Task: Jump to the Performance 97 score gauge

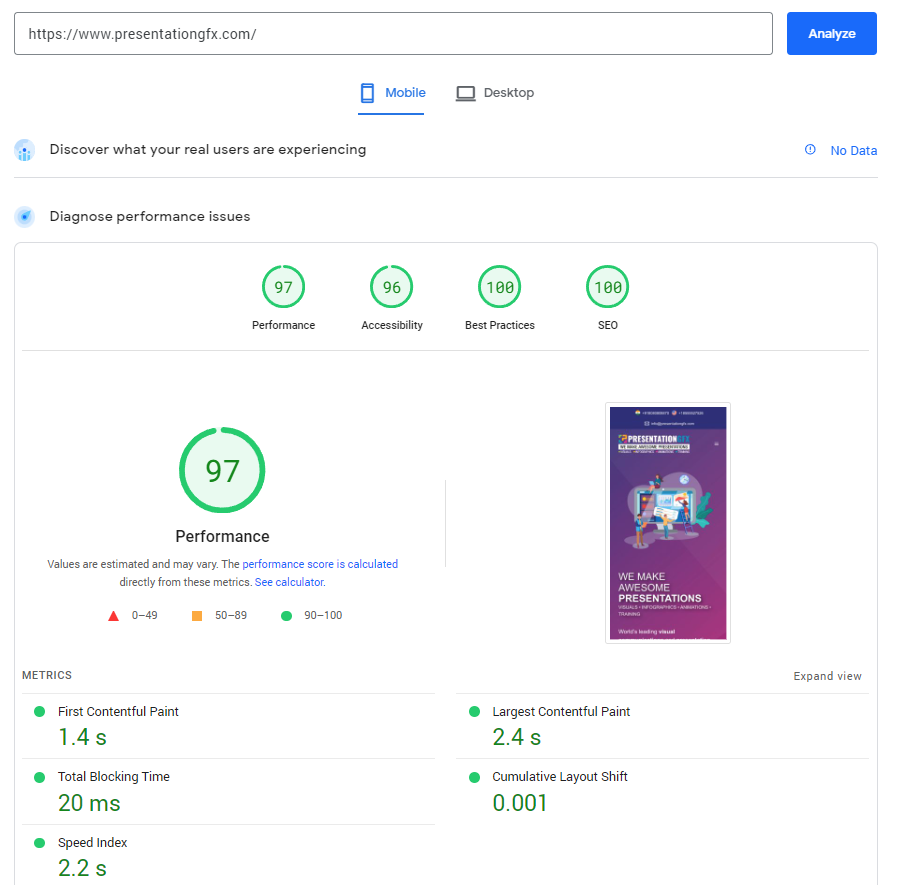Action: (283, 288)
